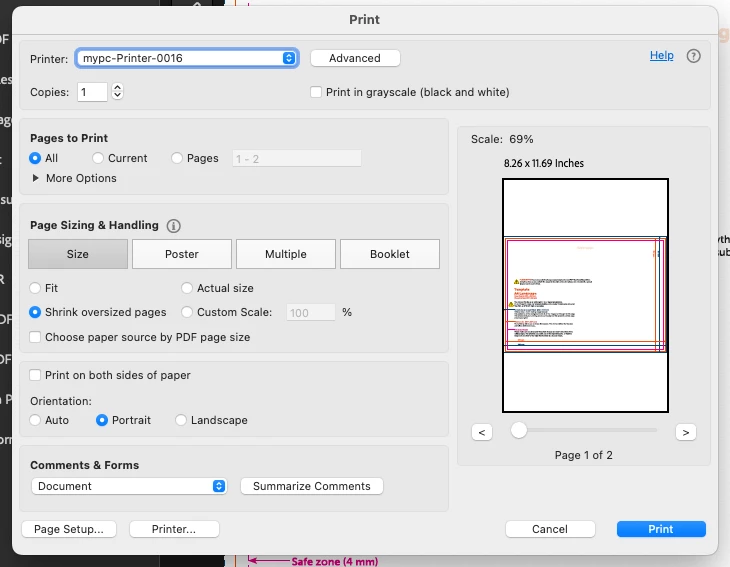Click the blue Print button

(x=661, y=529)
